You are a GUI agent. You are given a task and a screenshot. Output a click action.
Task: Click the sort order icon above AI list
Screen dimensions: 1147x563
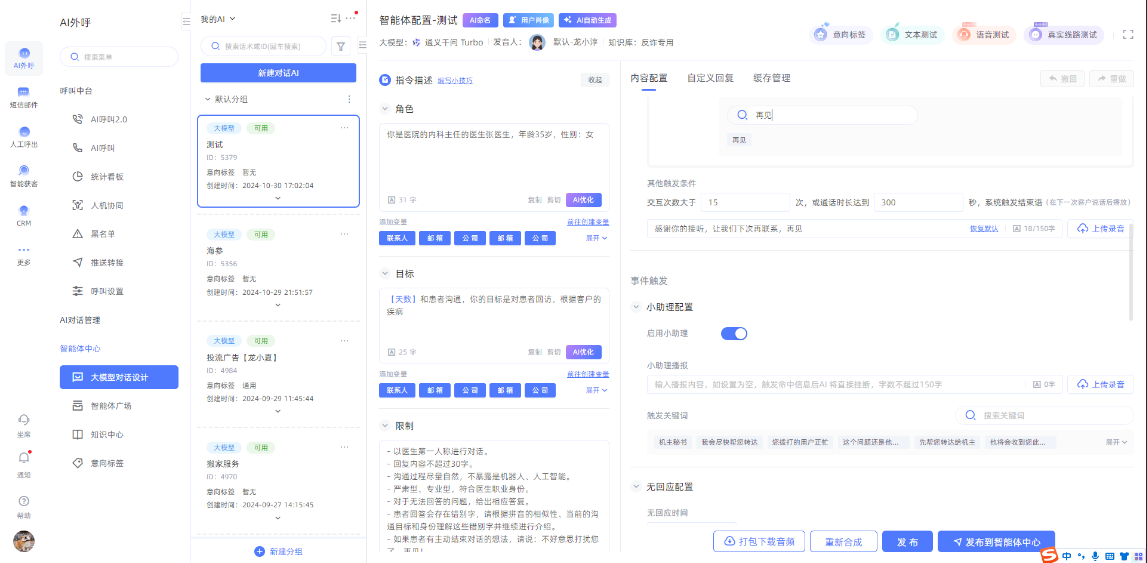pyautogui.click(x=335, y=19)
